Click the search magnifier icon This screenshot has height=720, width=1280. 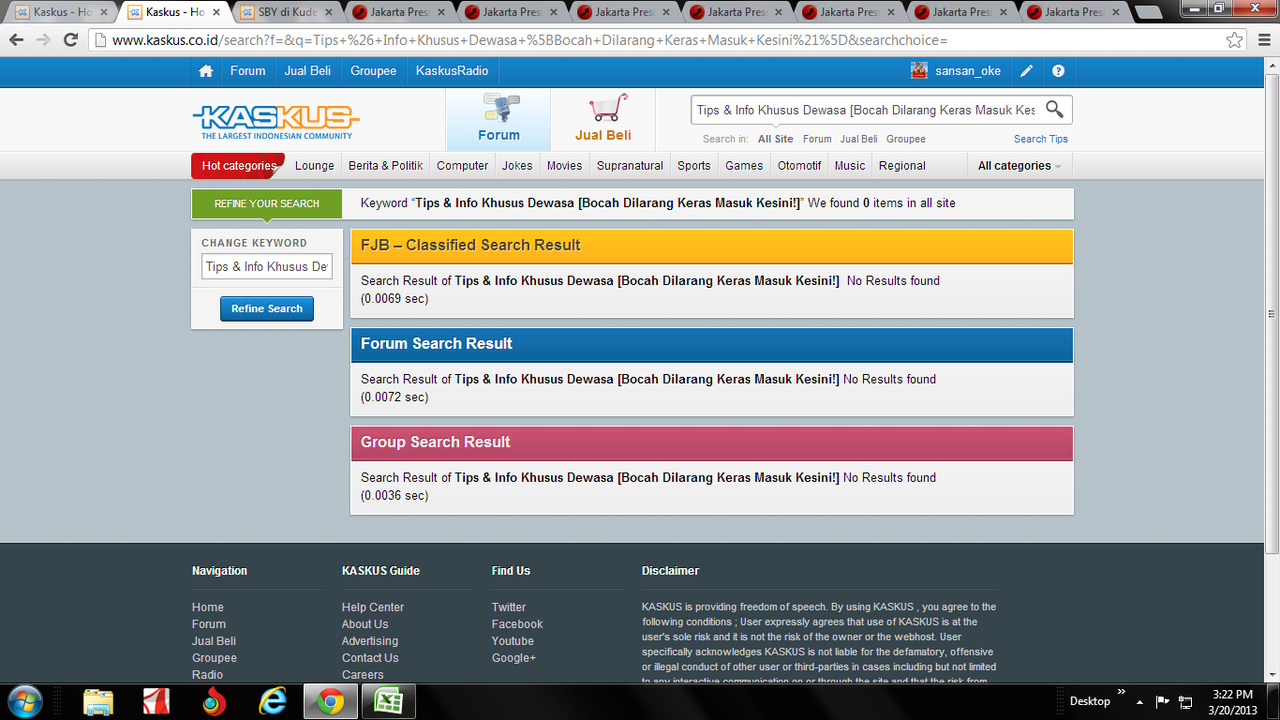coord(1054,109)
